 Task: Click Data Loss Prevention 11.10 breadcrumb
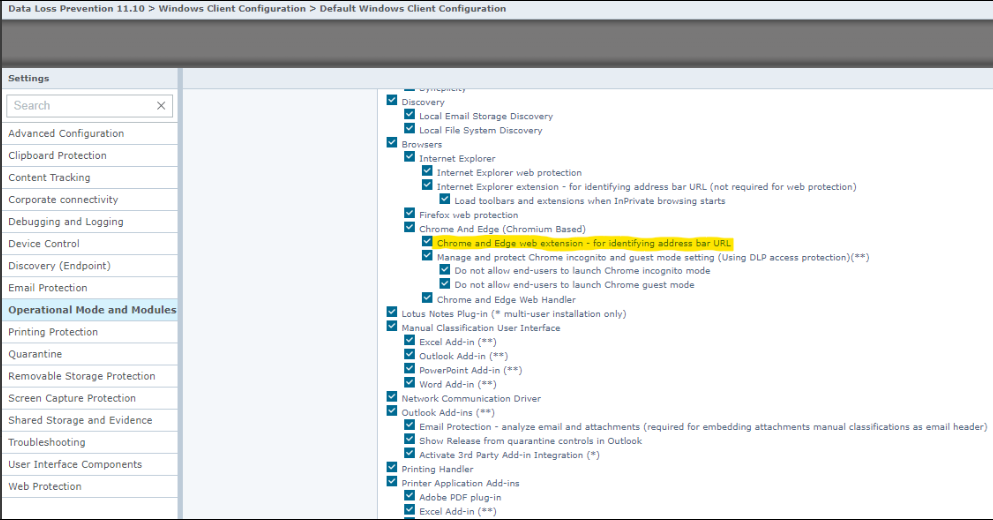pyautogui.click(x=77, y=9)
